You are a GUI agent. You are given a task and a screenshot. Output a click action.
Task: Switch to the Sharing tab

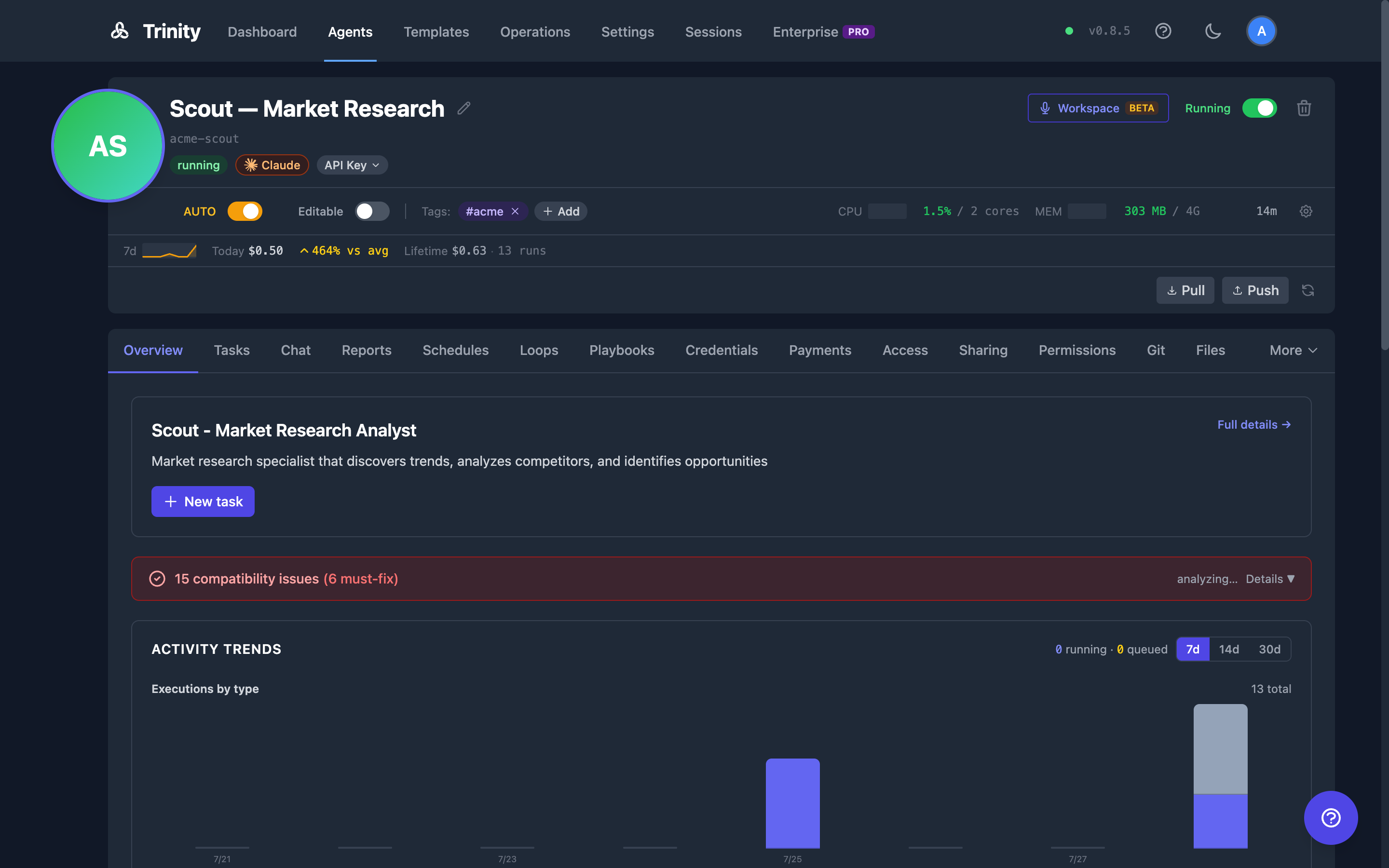pyautogui.click(x=983, y=350)
